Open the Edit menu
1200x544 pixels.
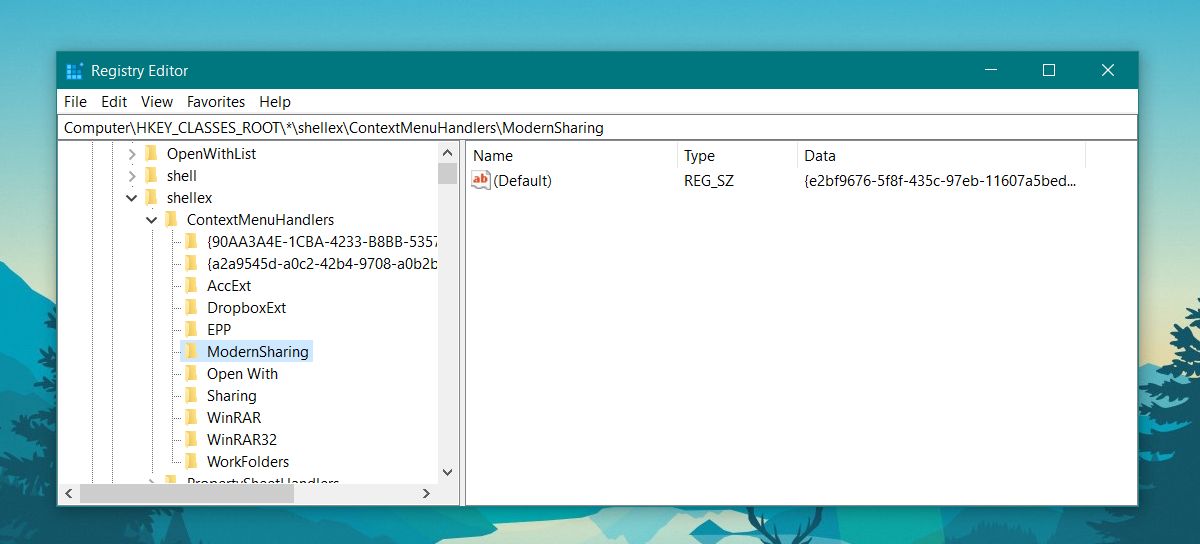point(114,102)
